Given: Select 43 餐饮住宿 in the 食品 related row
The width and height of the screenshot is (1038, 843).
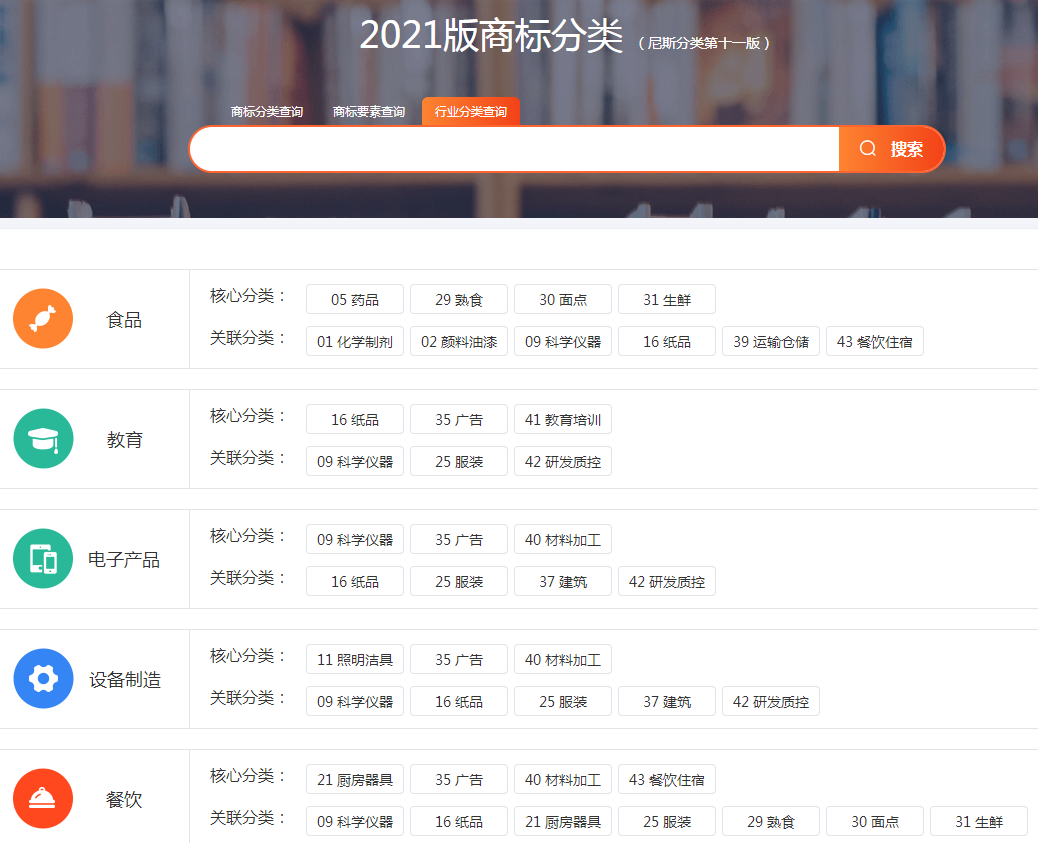Looking at the screenshot, I should click(875, 342).
